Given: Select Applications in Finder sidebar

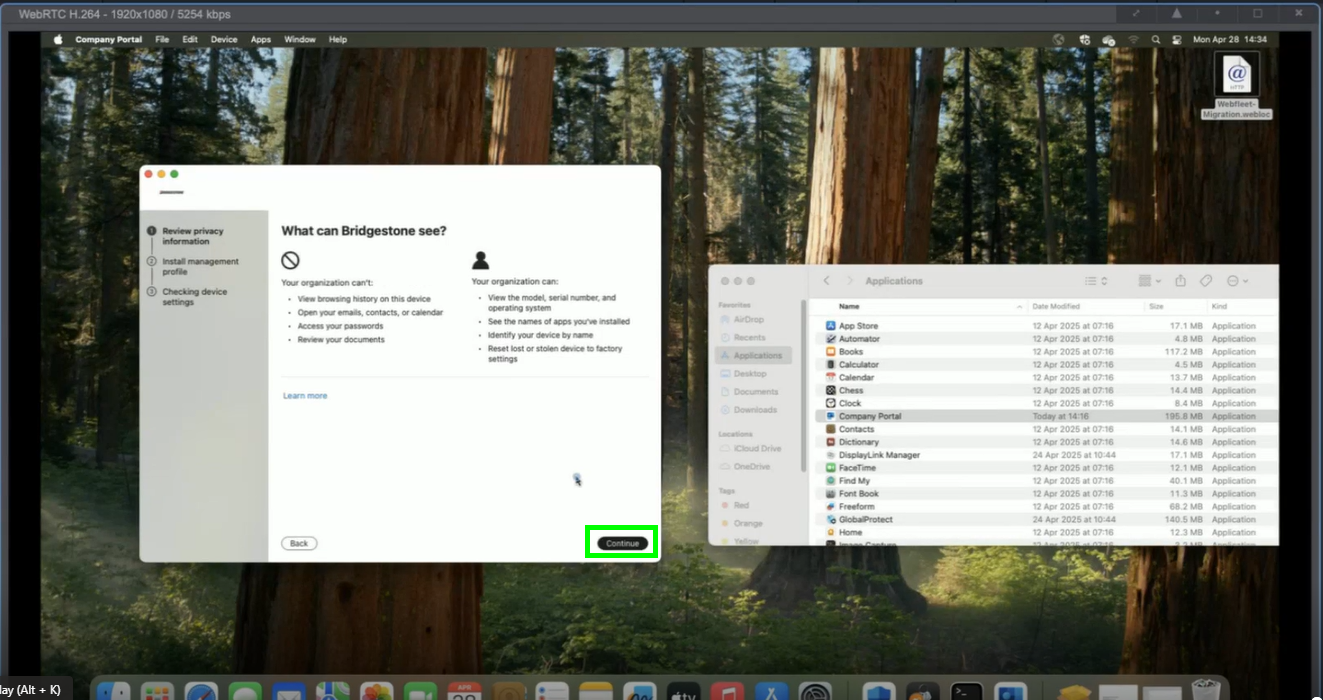Looking at the screenshot, I should tap(754, 355).
